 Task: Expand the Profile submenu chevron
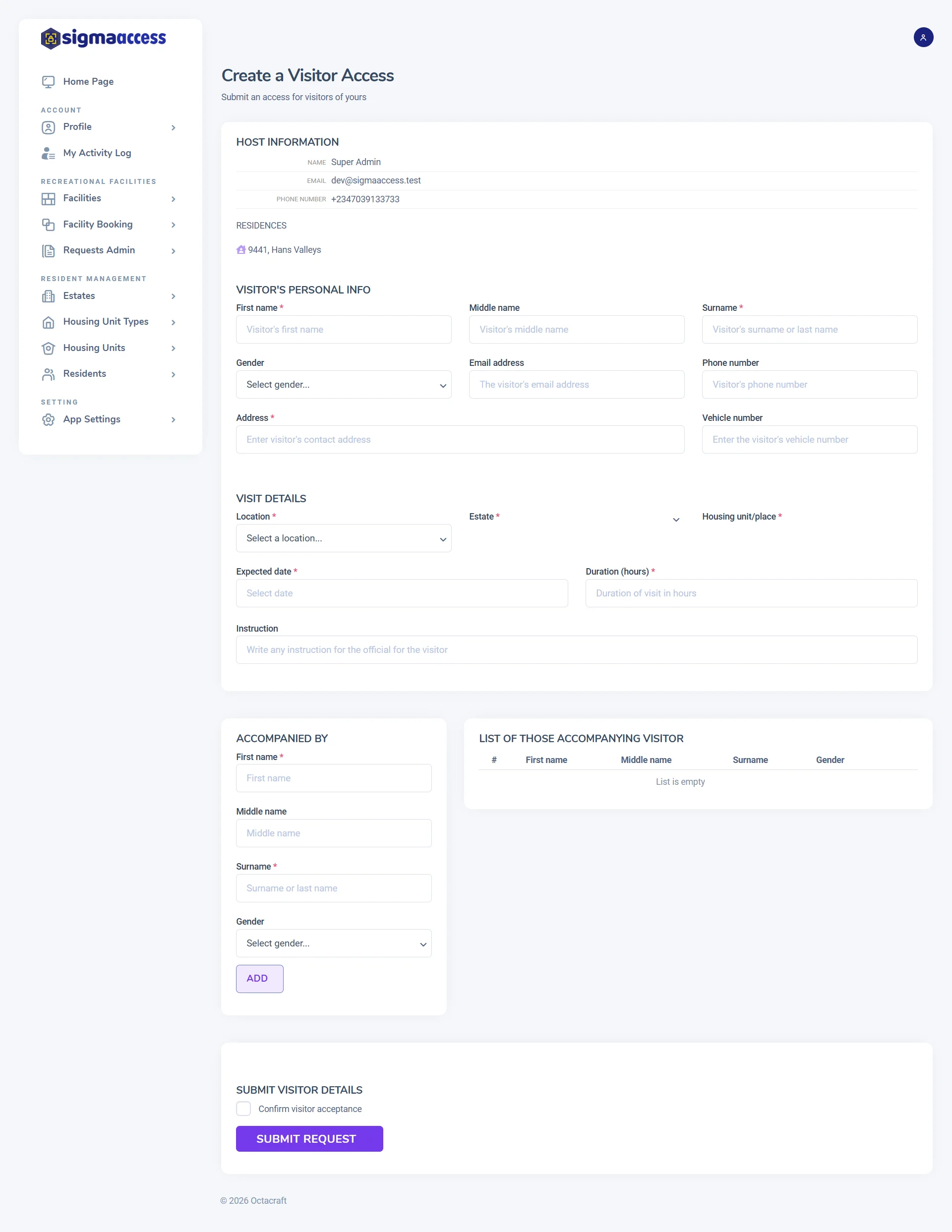(x=173, y=127)
